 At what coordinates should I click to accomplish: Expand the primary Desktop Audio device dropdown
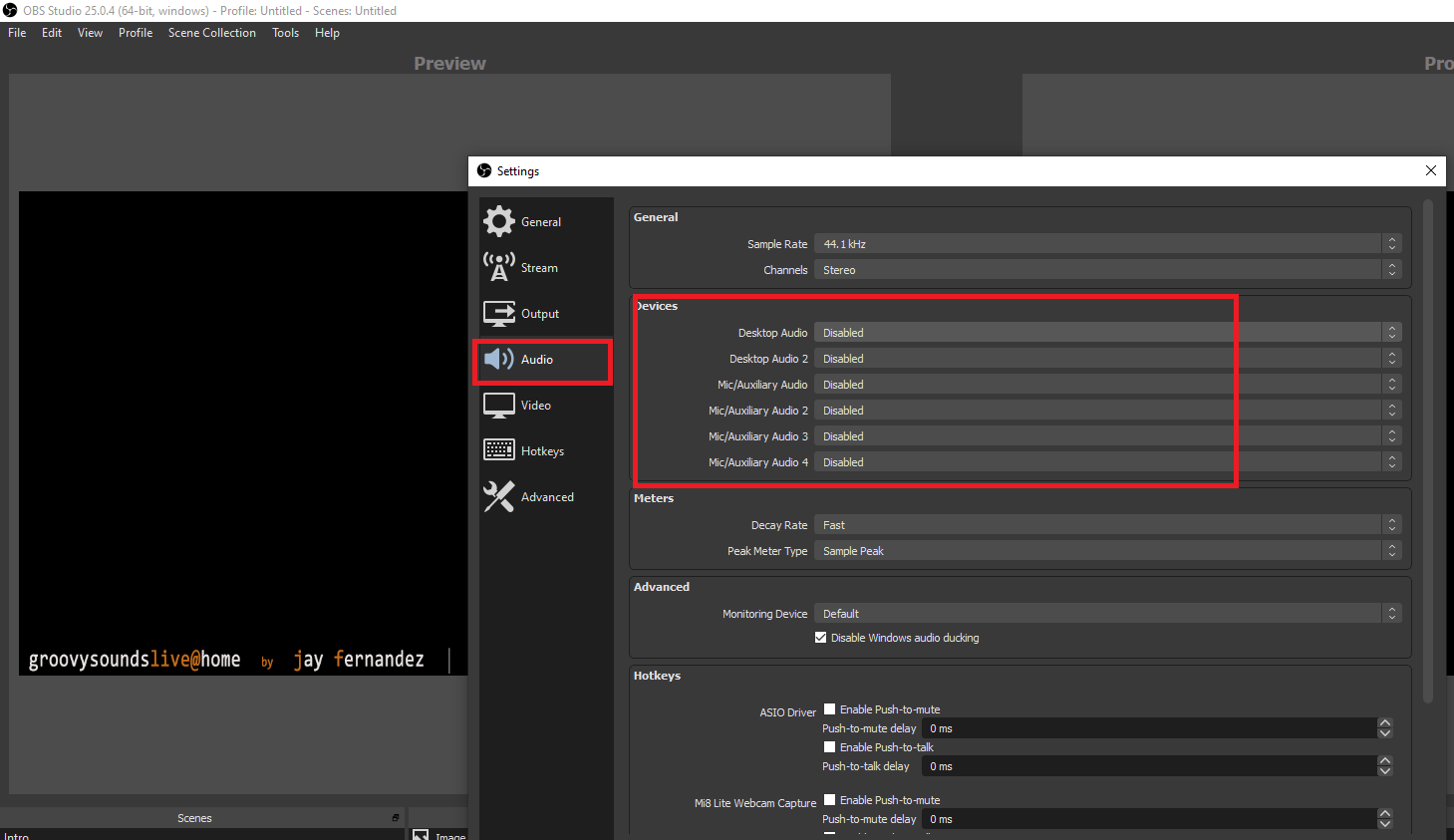1107,333
